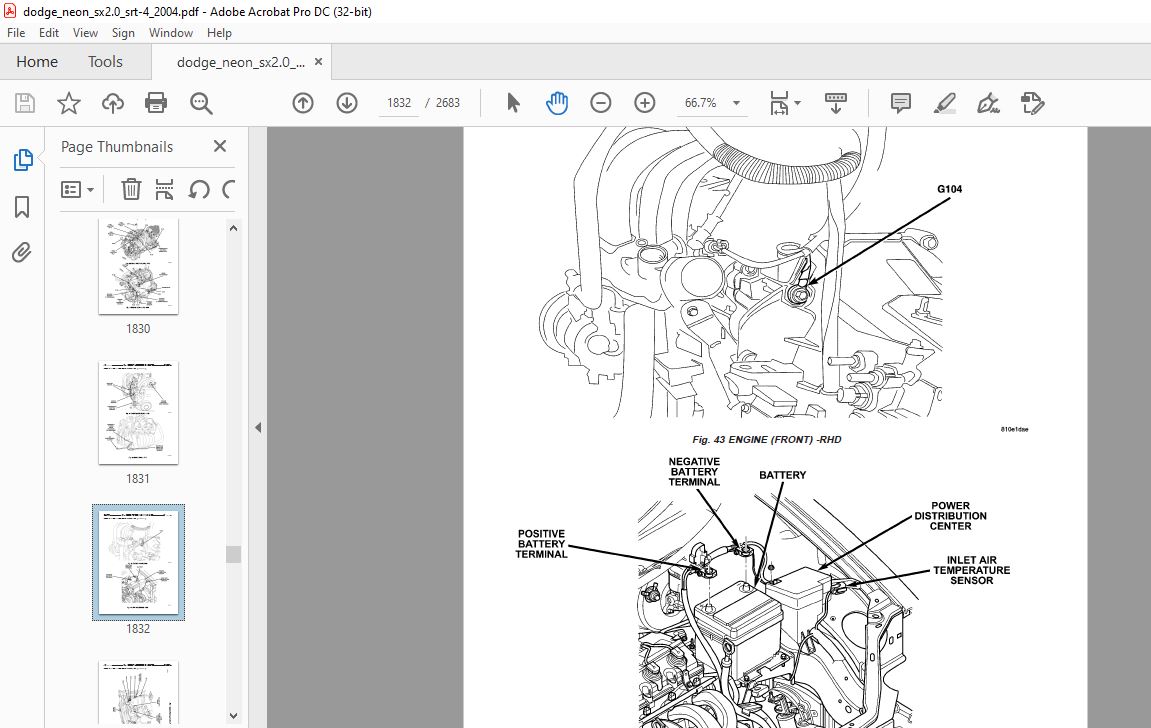Click the NEGATIVE BATTERY TERMINAL label

[694, 472]
